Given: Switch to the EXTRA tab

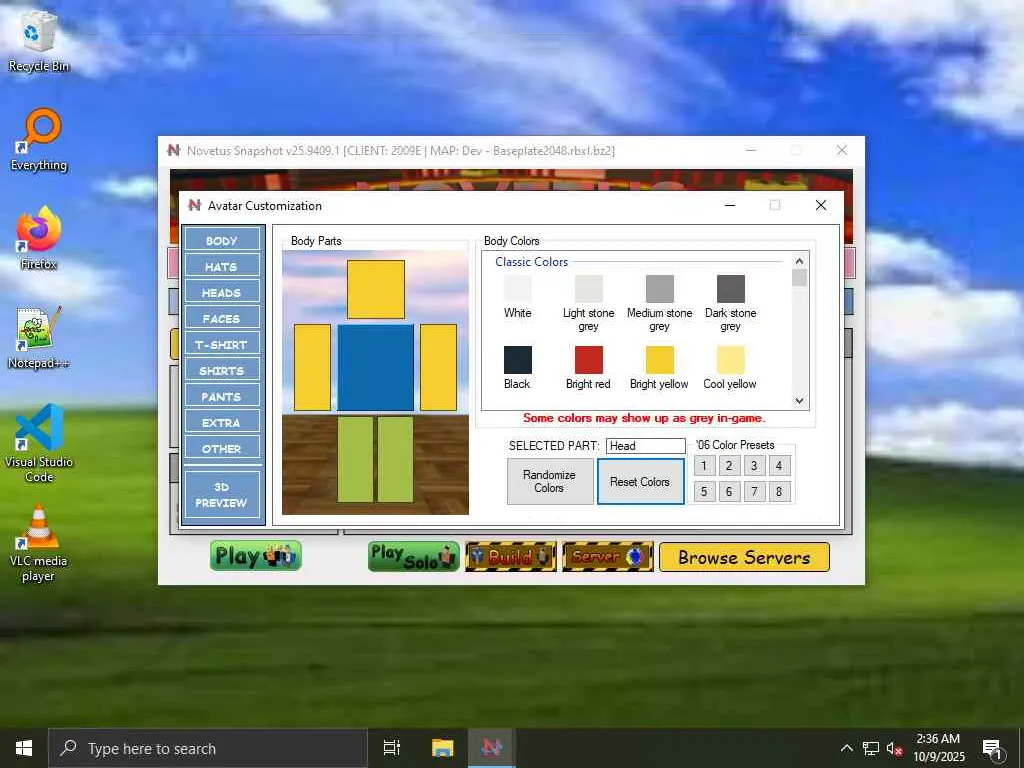Looking at the screenshot, I should click(x=222, y=423).
